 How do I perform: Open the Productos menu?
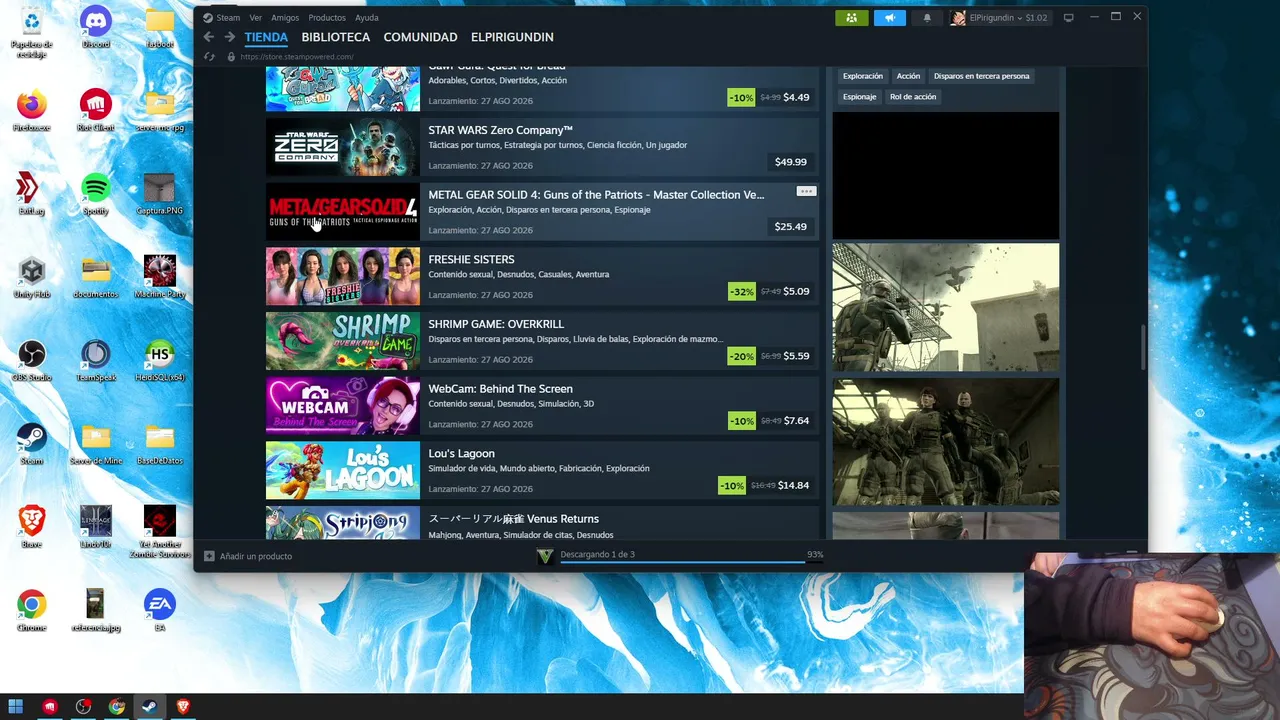[327, 18]
